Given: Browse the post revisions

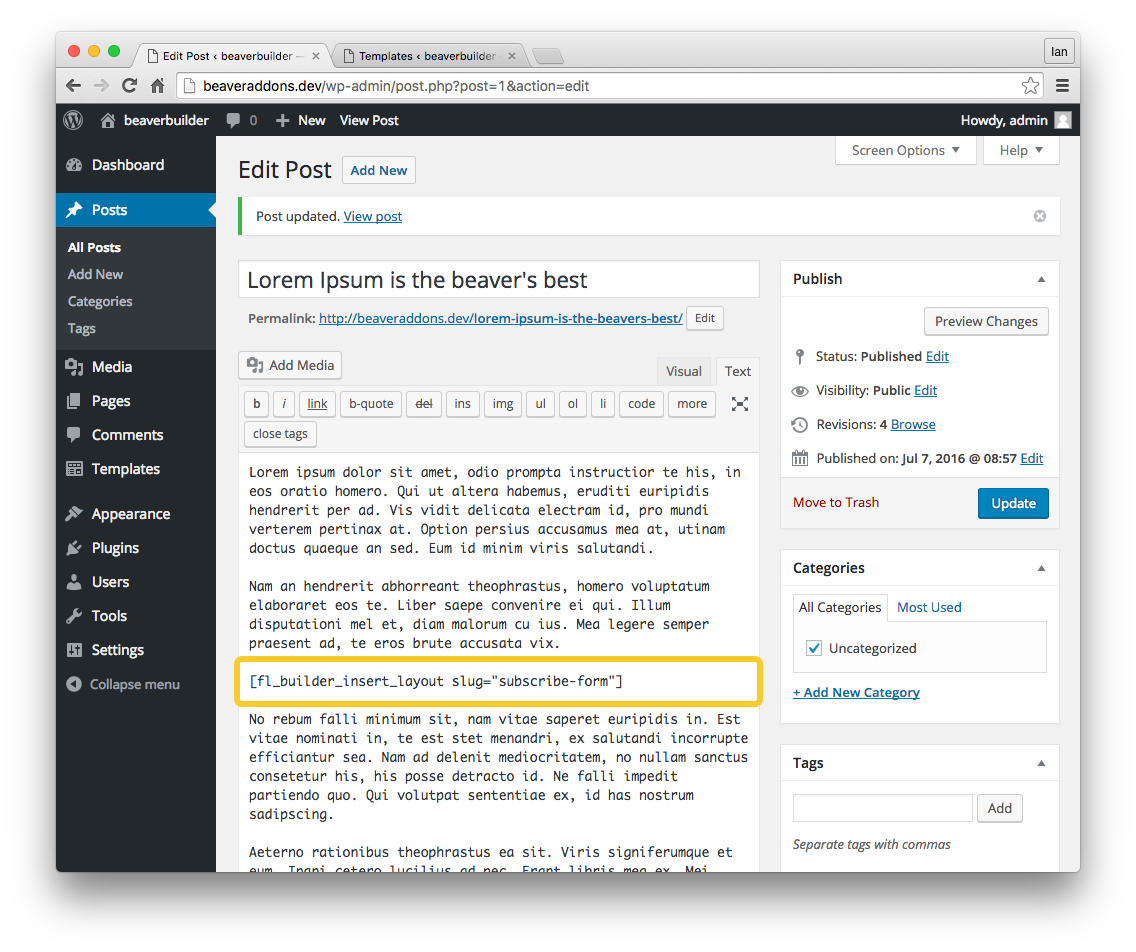Looking at the screenshot, I should (x=913, y=425).
